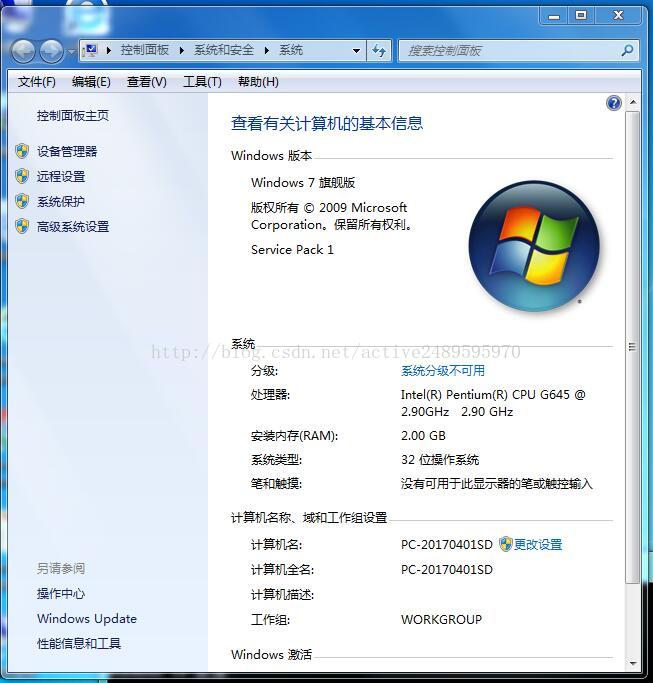The height and width of the screenshot is (683, 653).
Task: Click the scrollbar up arrow
Action: coord(633,102)
